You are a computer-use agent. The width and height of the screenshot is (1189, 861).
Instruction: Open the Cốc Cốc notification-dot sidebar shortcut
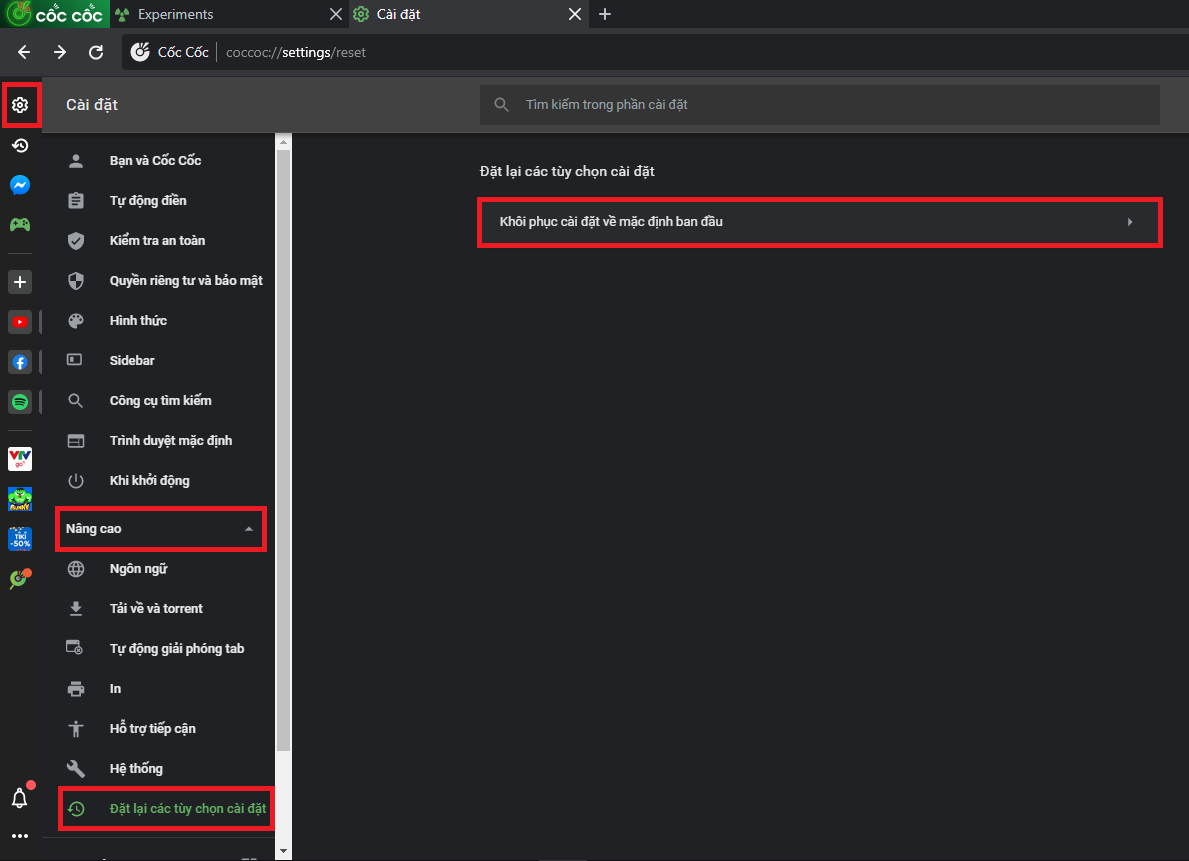[20, 579]
